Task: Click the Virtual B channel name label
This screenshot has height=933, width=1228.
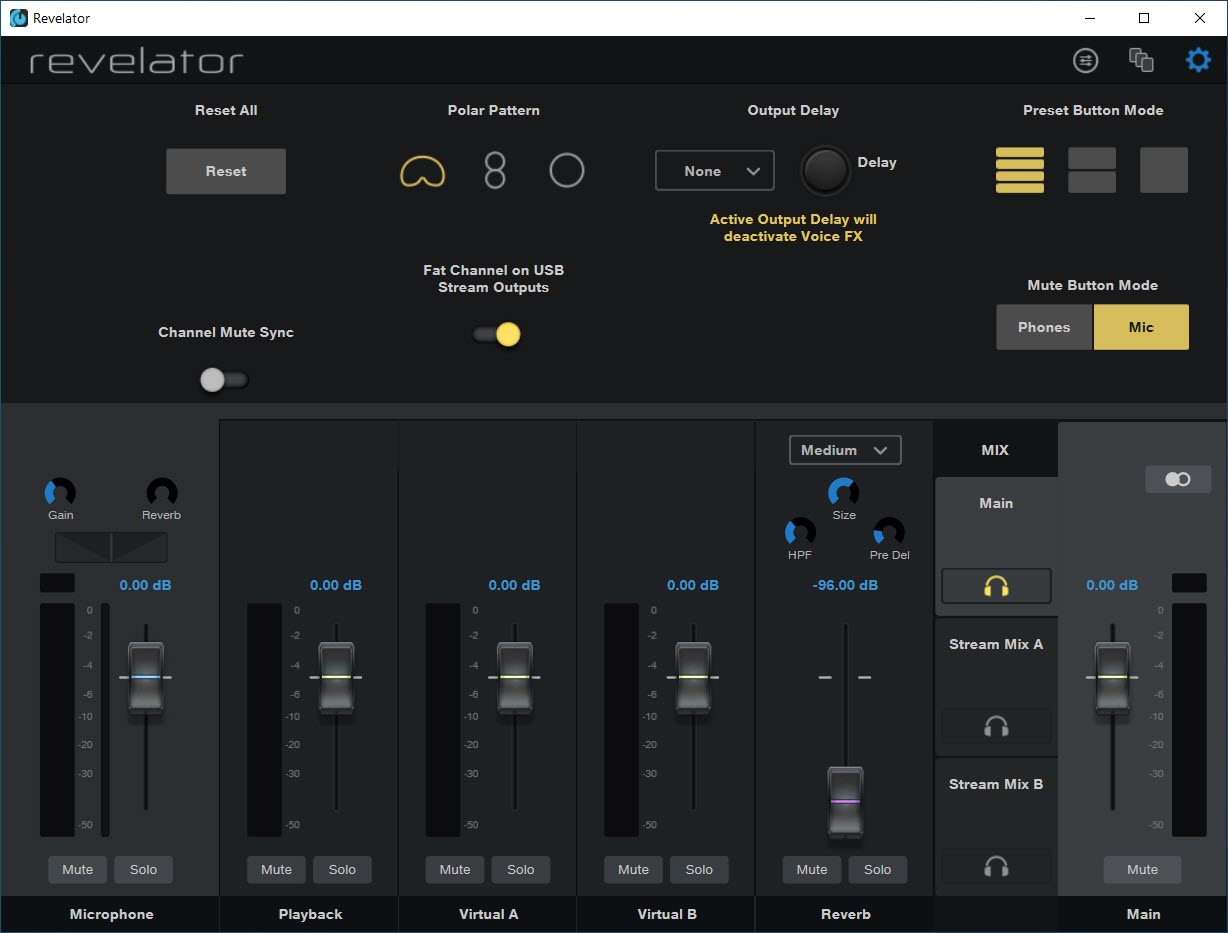Action: coord(667,914)
